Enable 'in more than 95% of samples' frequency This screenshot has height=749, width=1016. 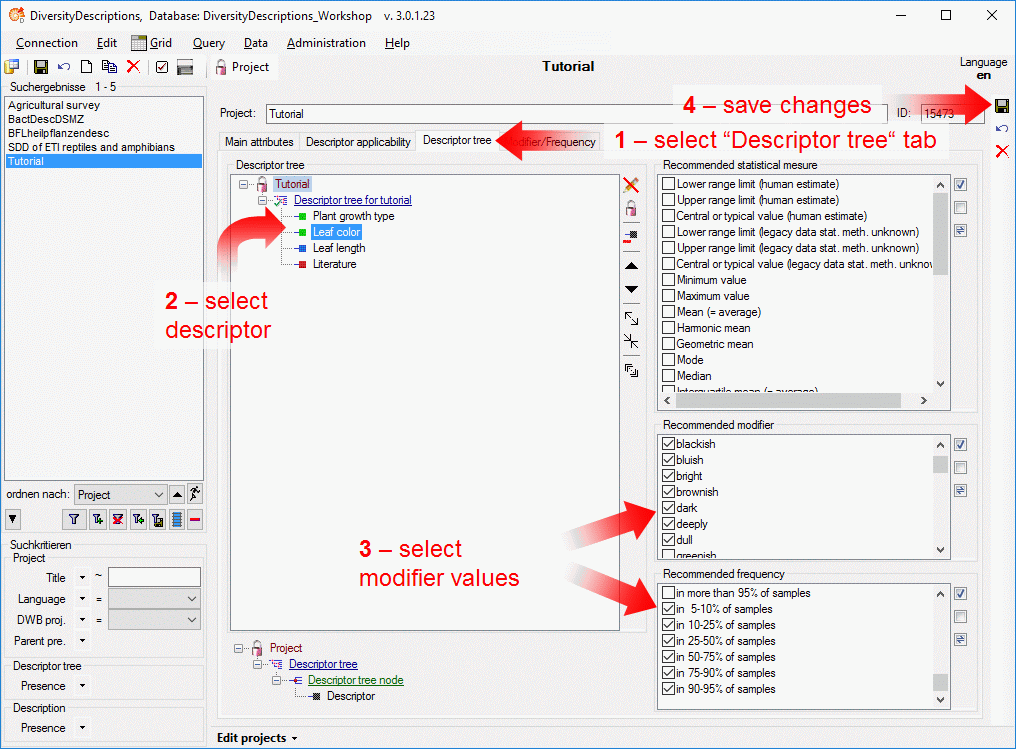(668, 593)
